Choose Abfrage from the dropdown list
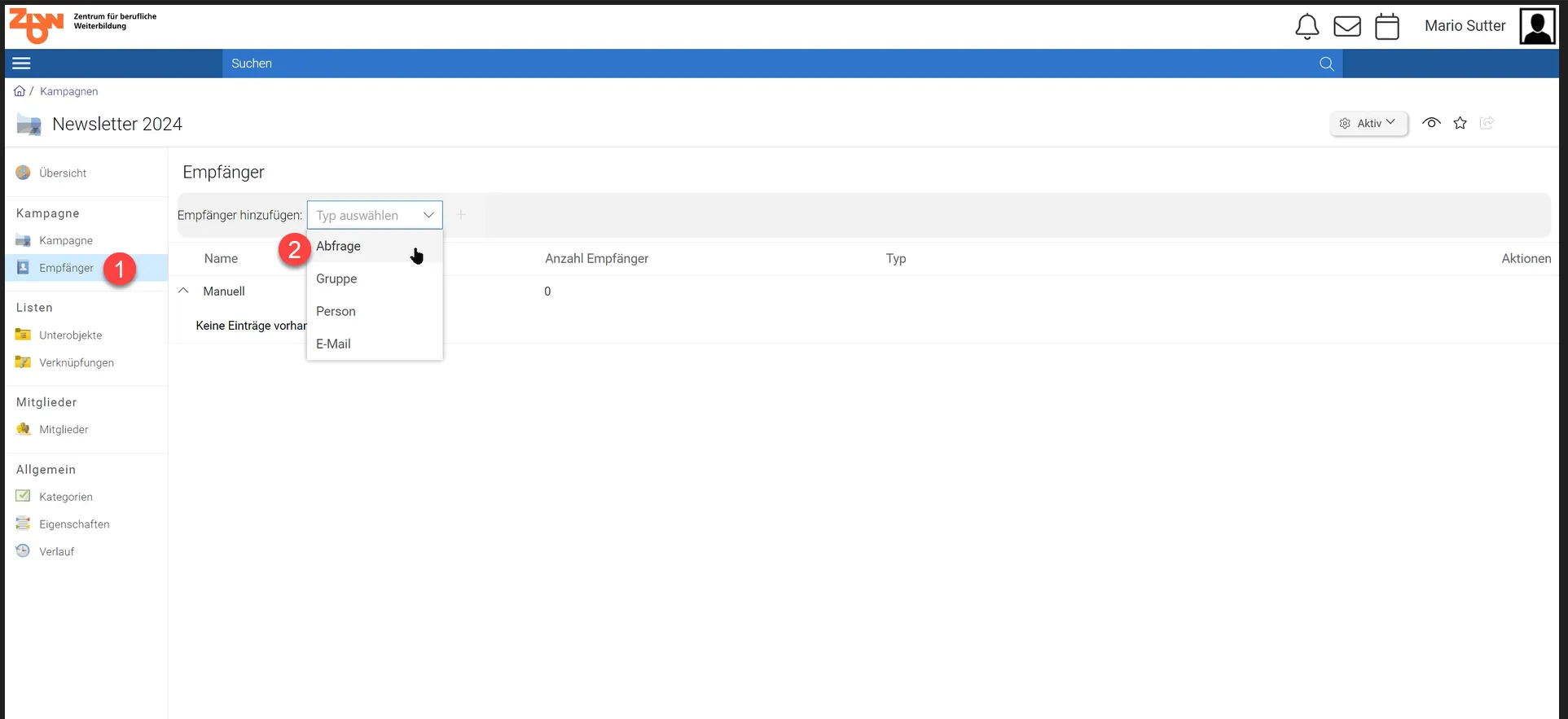 [x=375, y=246]
